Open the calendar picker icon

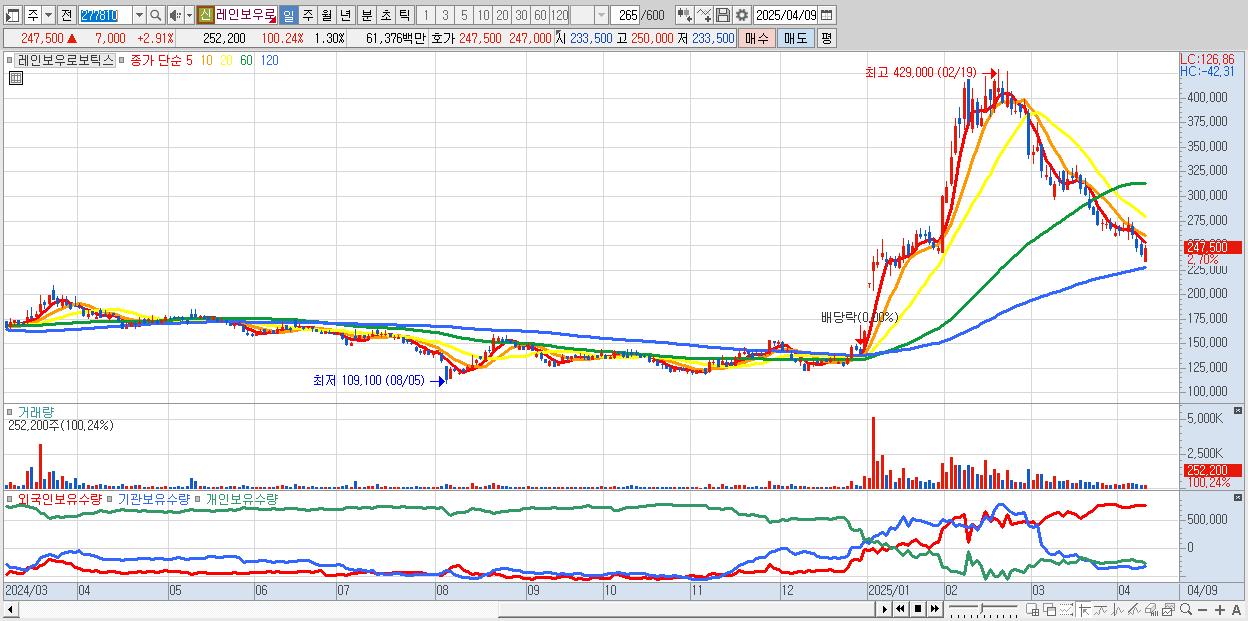pos(827,15)
